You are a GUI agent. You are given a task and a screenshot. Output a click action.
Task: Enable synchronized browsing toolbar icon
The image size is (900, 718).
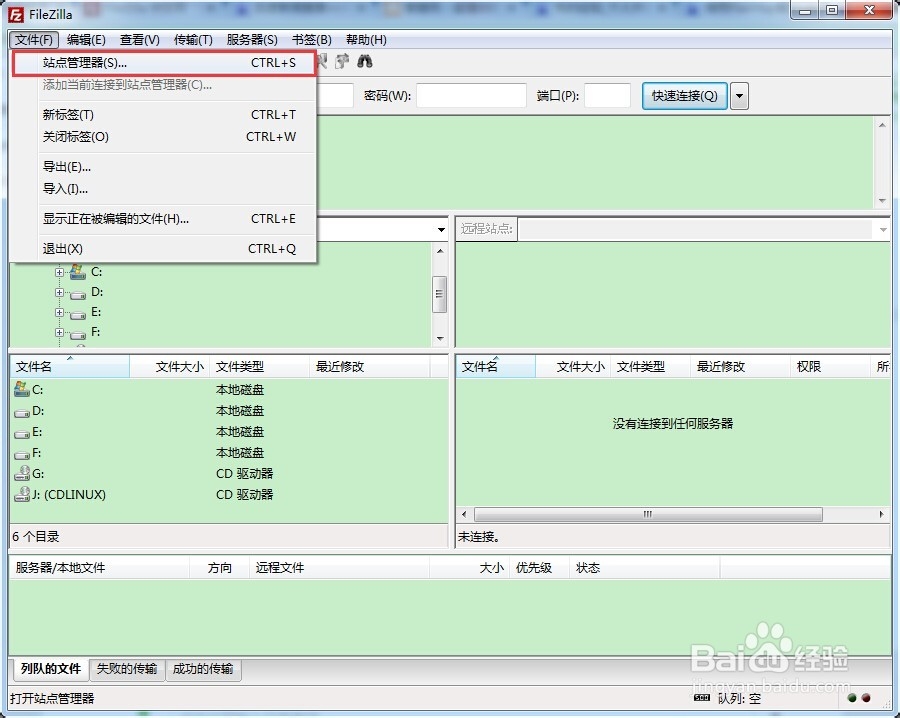342,61
